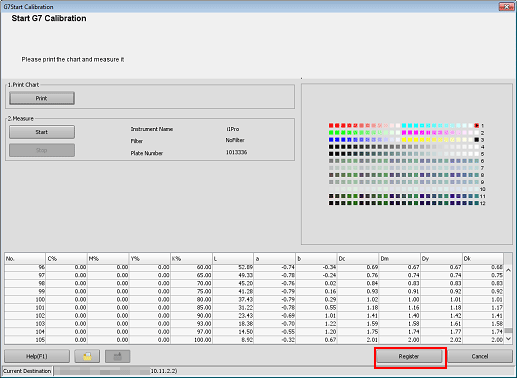
Task: Click the Dc value 2.01
Action: 372,340
